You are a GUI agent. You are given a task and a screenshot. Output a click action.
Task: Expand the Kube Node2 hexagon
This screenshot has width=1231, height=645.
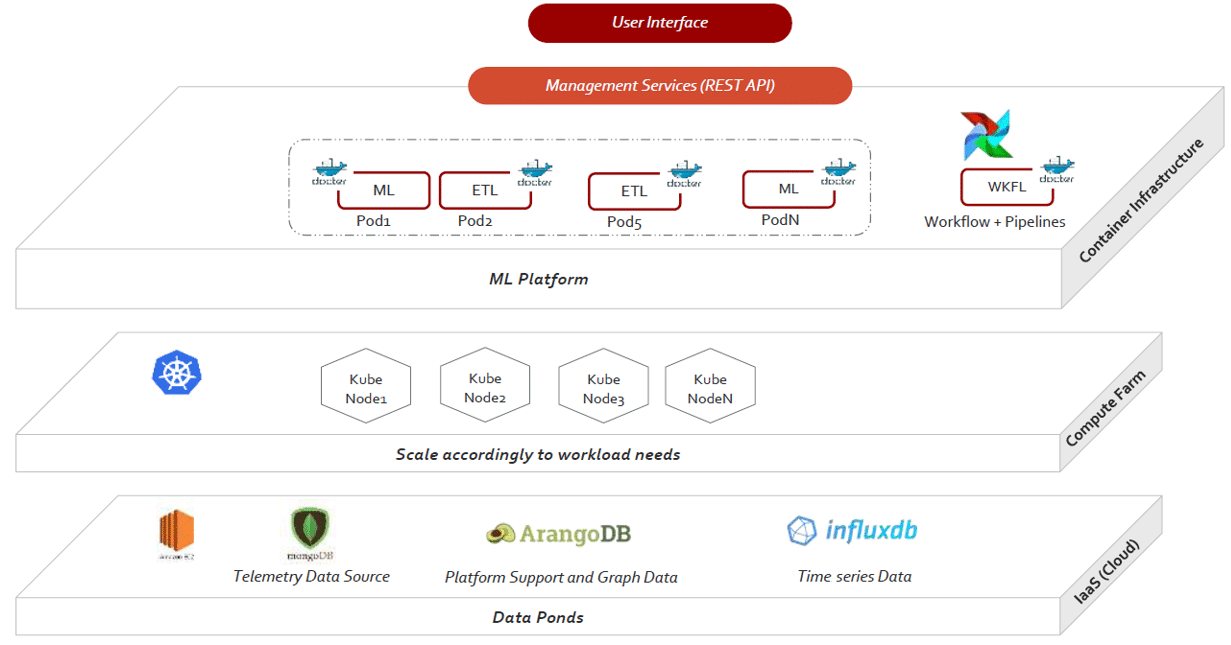[485, 385]
